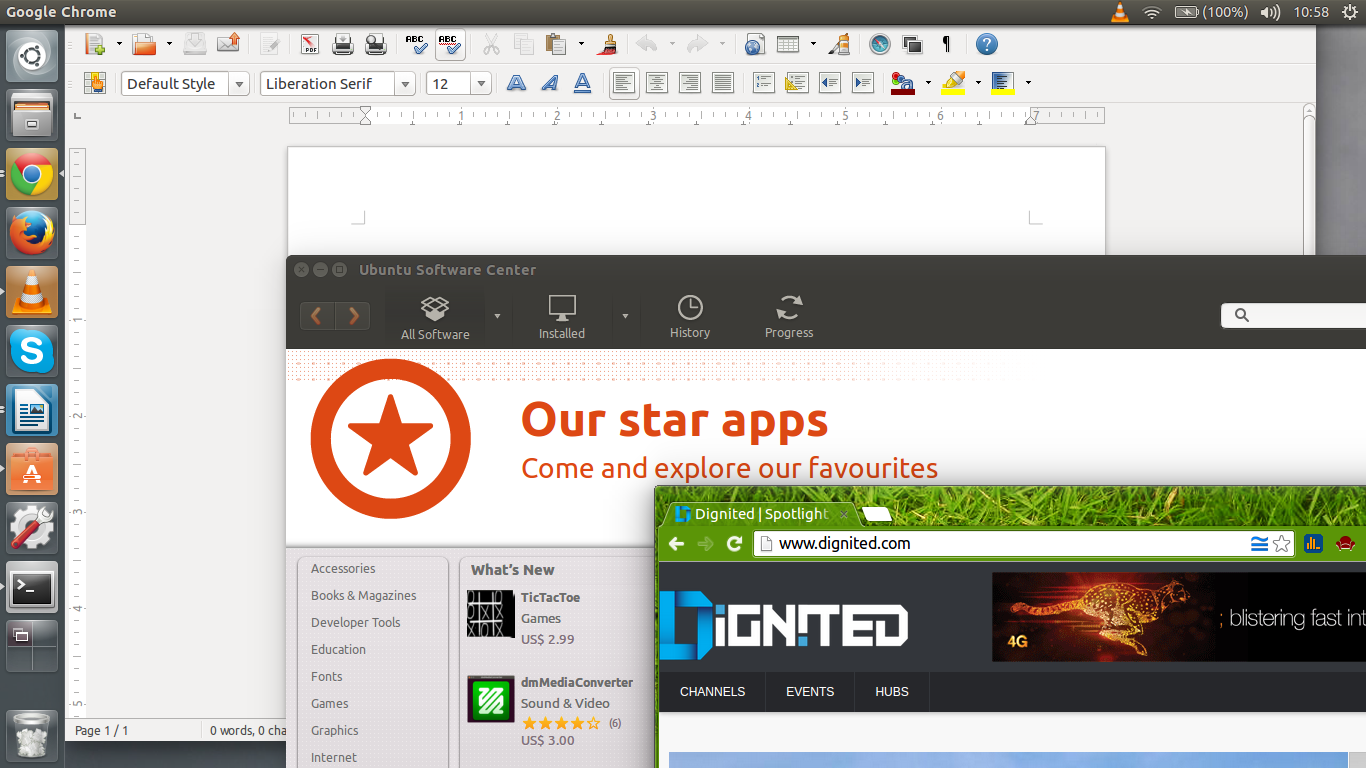This screenshot has width=1366, height=768.
Task: Click the Open file folder icon in Writer
Action: click(x=145, y=44)
